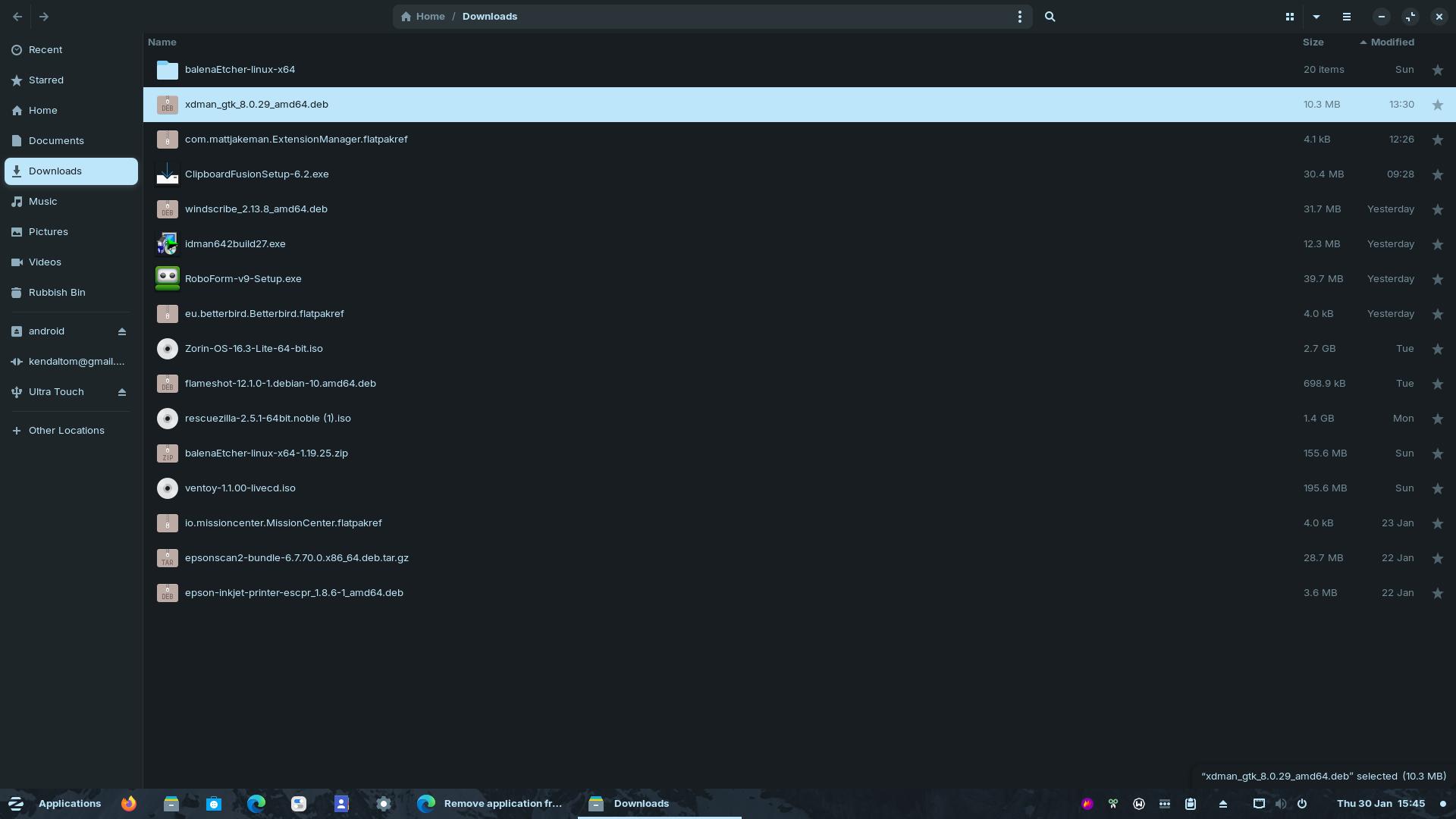The width and height of the screenshot is (1456, 819).
Task: Switch to Downloads window in taskbar
Action: point(660,804)
